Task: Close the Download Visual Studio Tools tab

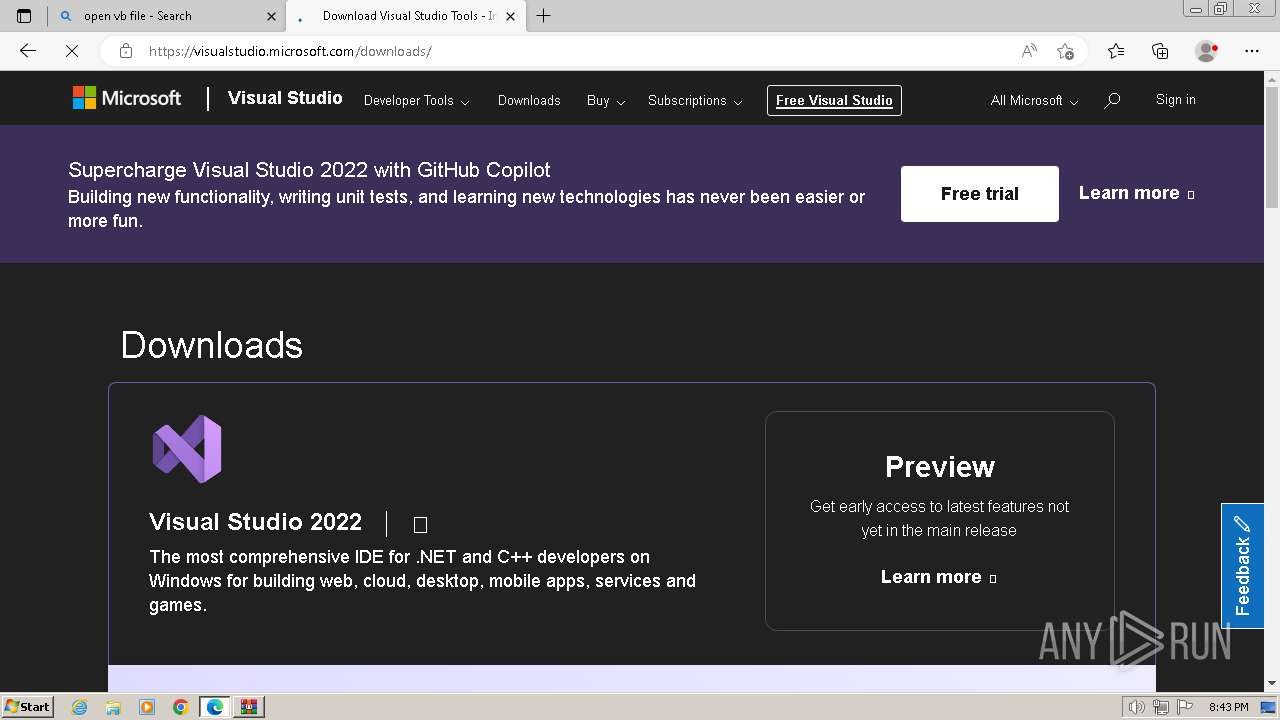Action: point(510,16)
